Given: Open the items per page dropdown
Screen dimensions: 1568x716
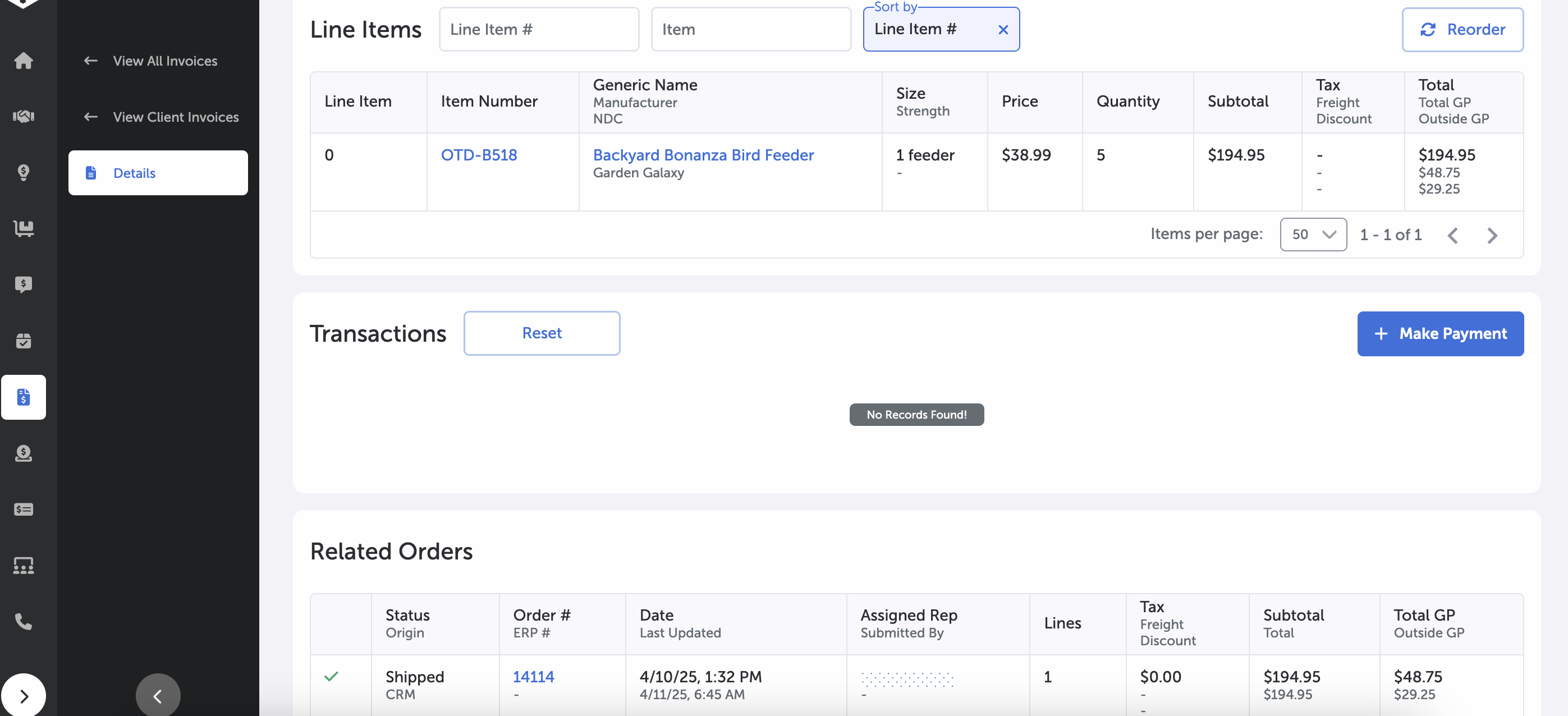Looking at the screenshot, I should click(x=1312, y=235).
